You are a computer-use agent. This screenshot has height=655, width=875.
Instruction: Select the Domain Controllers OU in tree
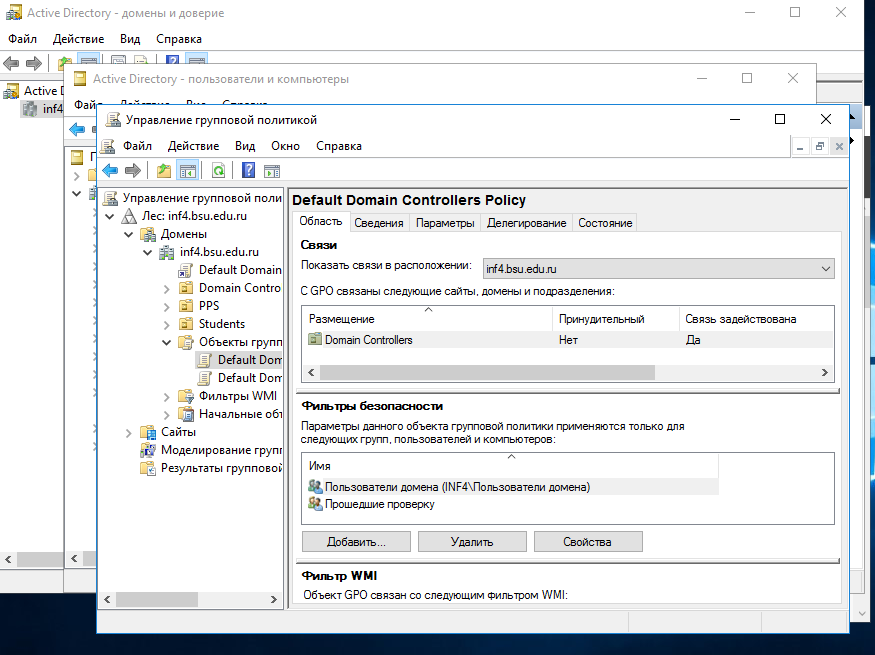click(x=240, y=288)
